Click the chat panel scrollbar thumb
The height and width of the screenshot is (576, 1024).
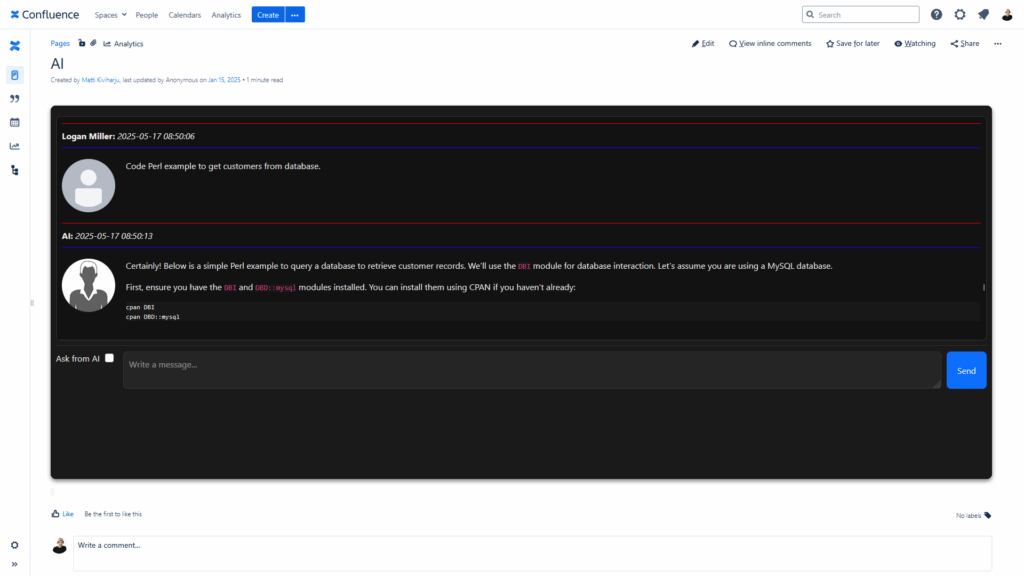pos(984,287)
